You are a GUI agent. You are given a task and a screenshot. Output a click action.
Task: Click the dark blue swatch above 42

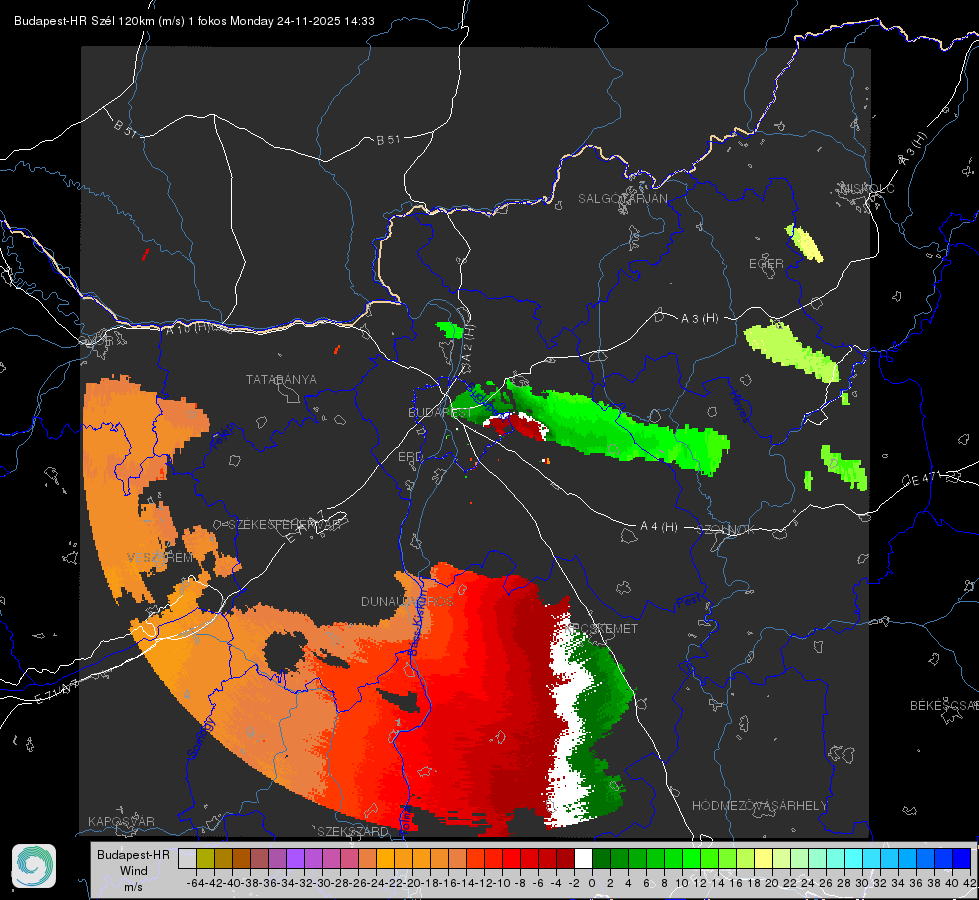962,859
